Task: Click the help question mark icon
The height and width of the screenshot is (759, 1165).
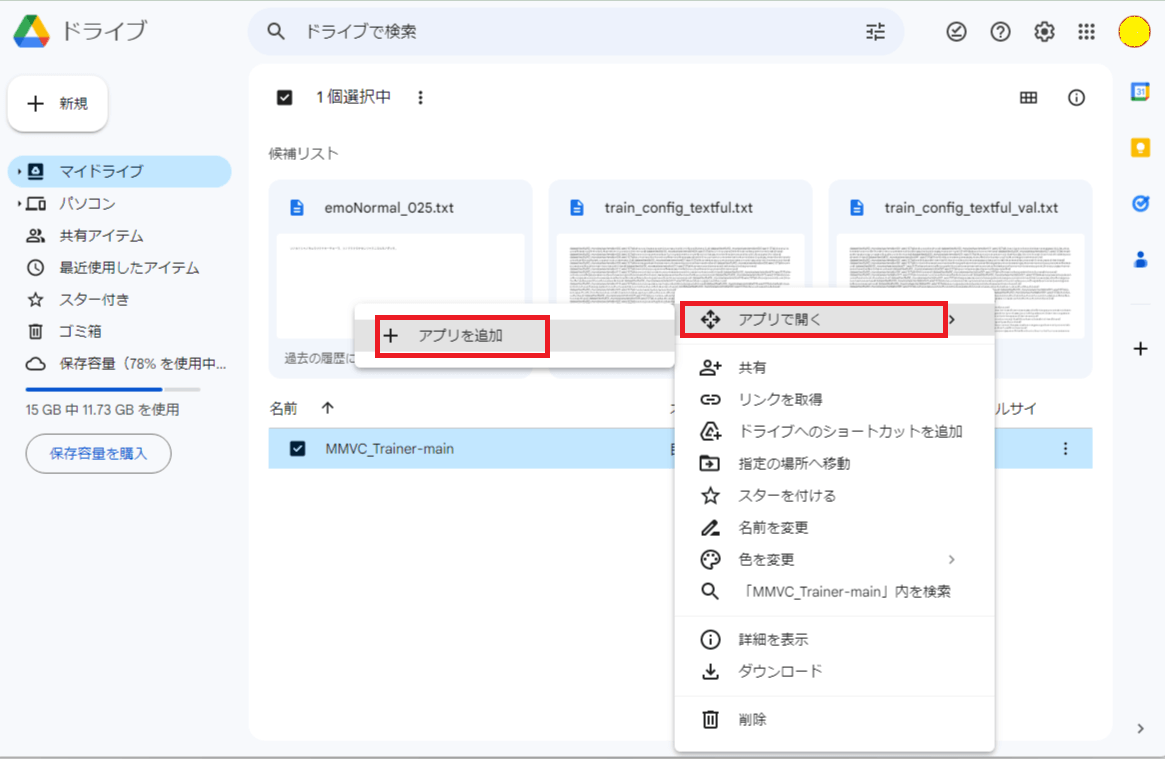Action: click(x=1000, y=32)
